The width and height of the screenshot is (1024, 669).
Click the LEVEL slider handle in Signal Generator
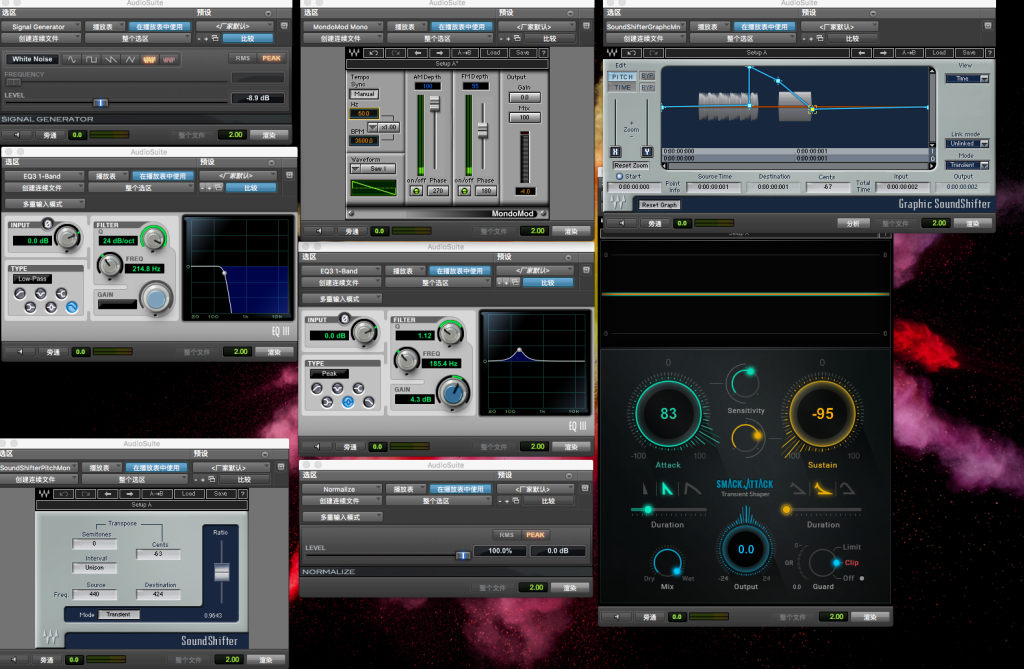101,103
